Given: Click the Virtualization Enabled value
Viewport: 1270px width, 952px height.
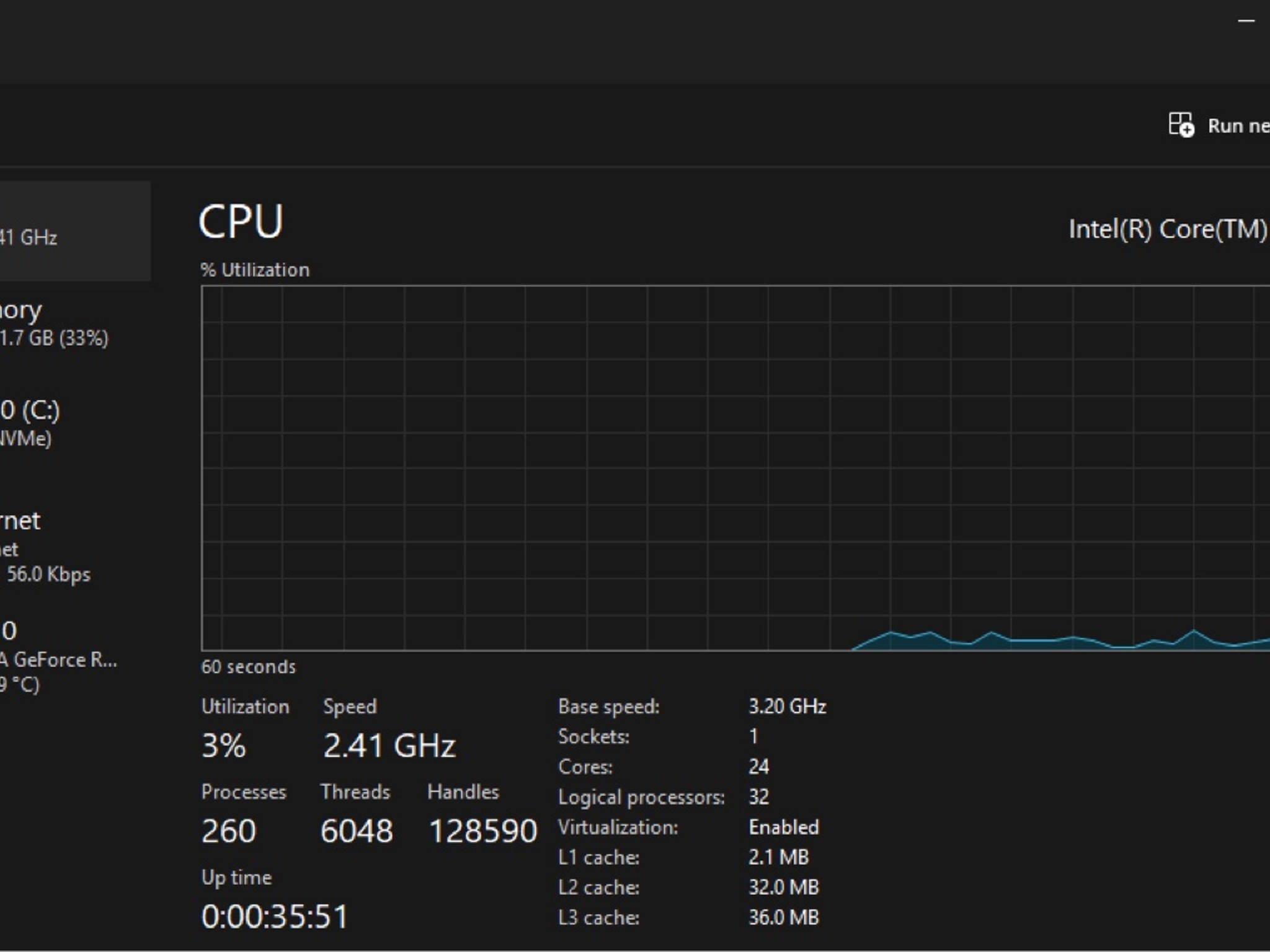Looking at the screenshot, I should pos(784,827).
